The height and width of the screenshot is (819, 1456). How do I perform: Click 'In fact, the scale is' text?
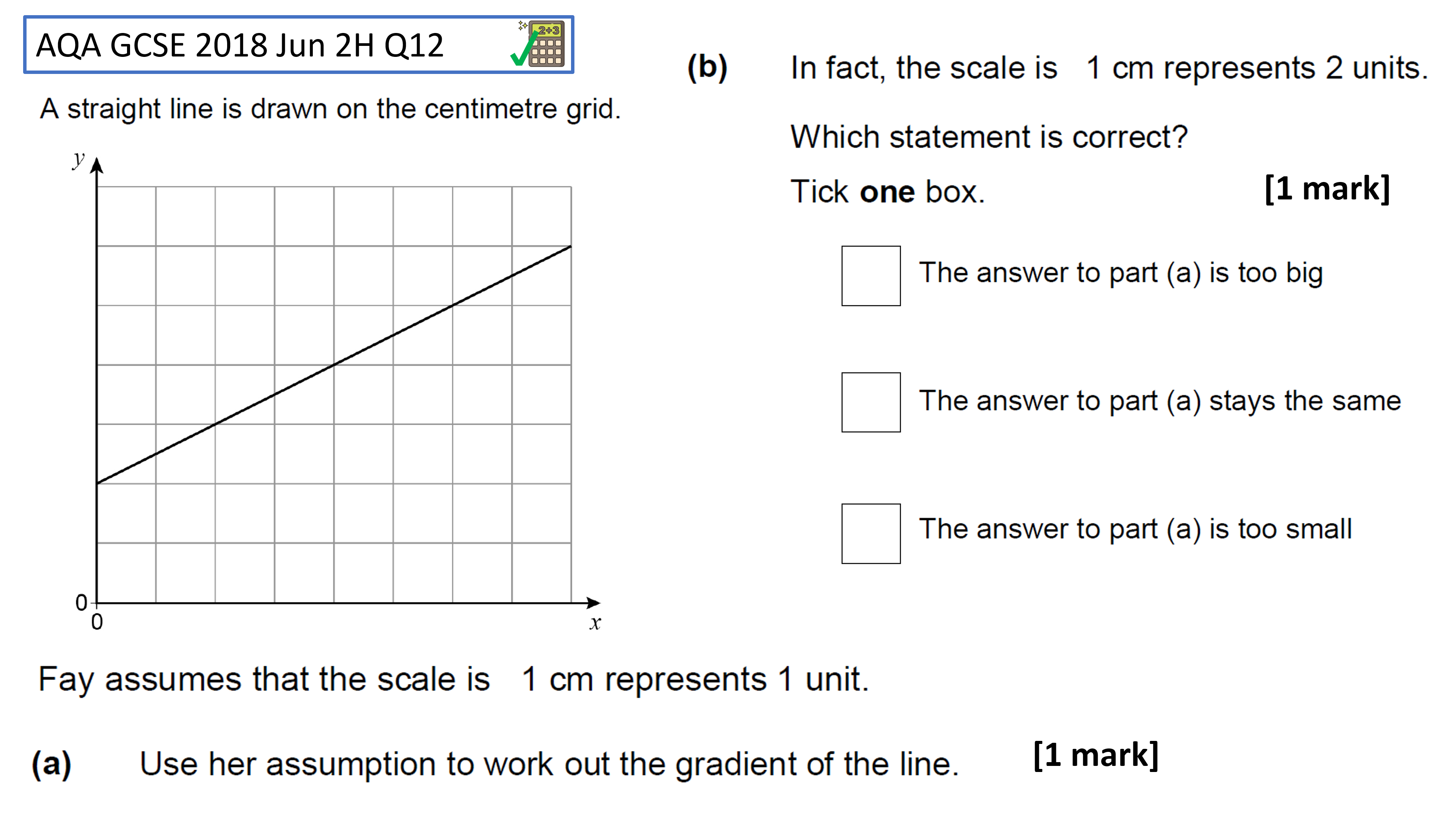point(924,68)
